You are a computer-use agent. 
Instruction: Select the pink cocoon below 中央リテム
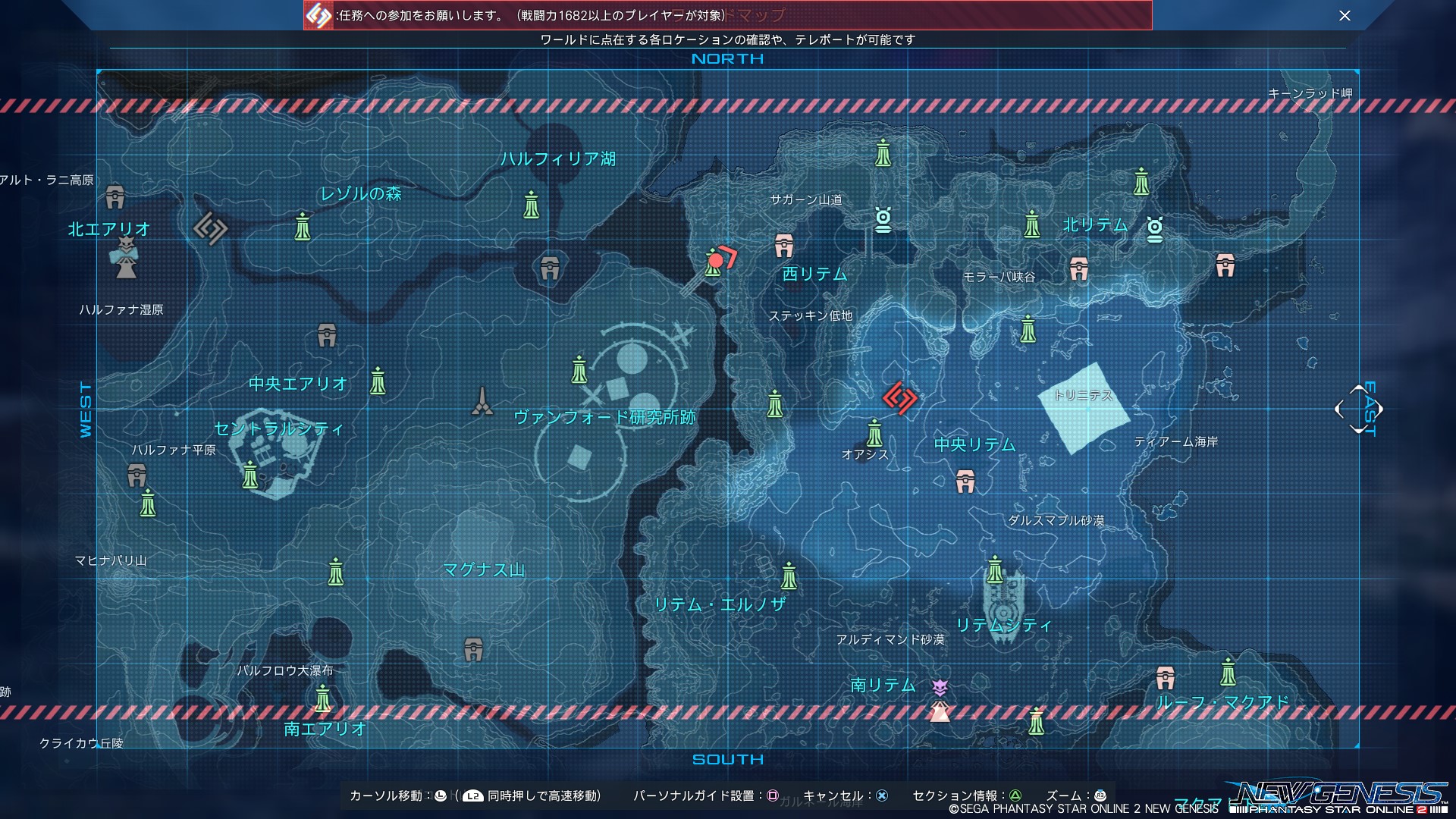point(965,482)
